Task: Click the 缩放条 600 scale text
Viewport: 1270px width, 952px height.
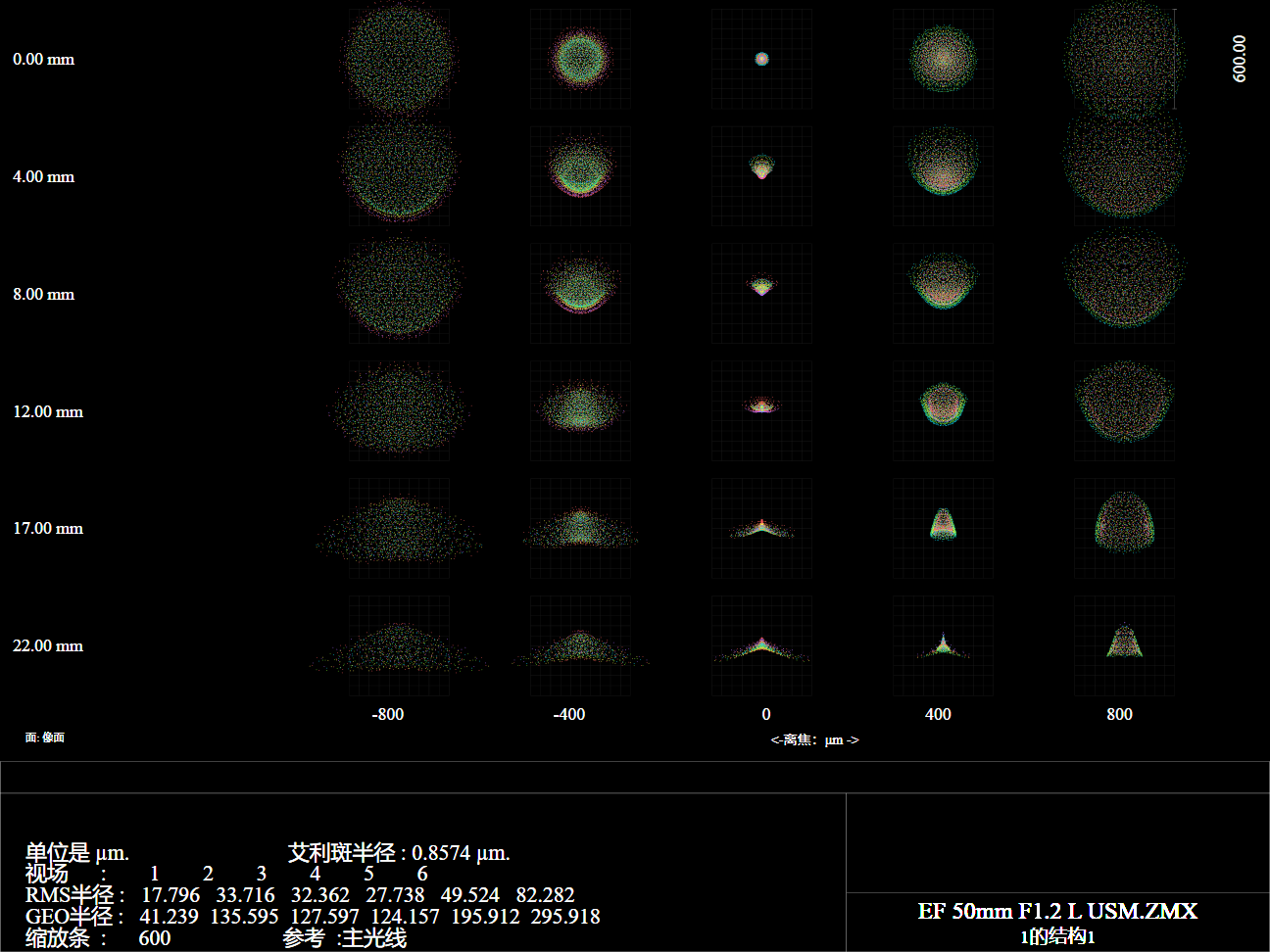Action: tap(98, 937)
